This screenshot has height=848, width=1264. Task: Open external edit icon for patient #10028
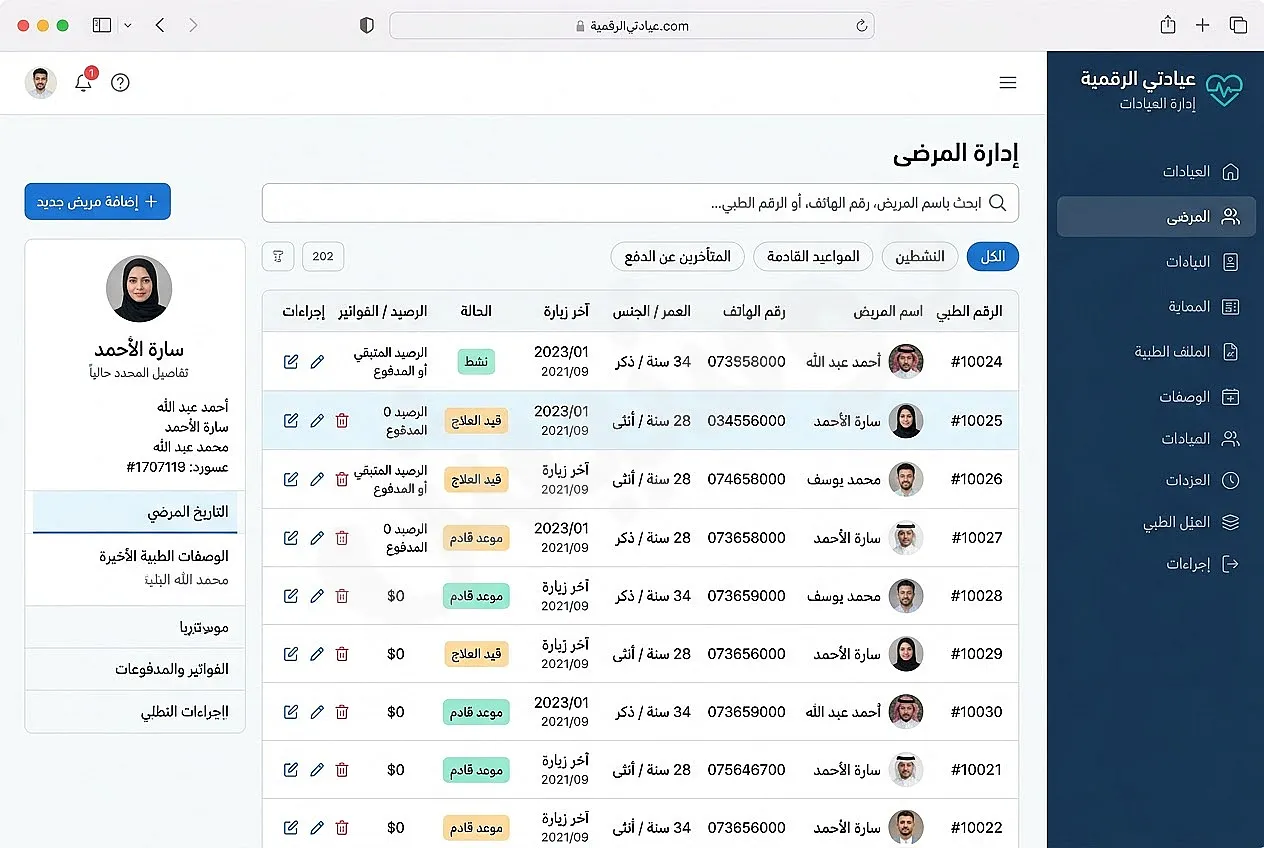[x=291, y=596]
